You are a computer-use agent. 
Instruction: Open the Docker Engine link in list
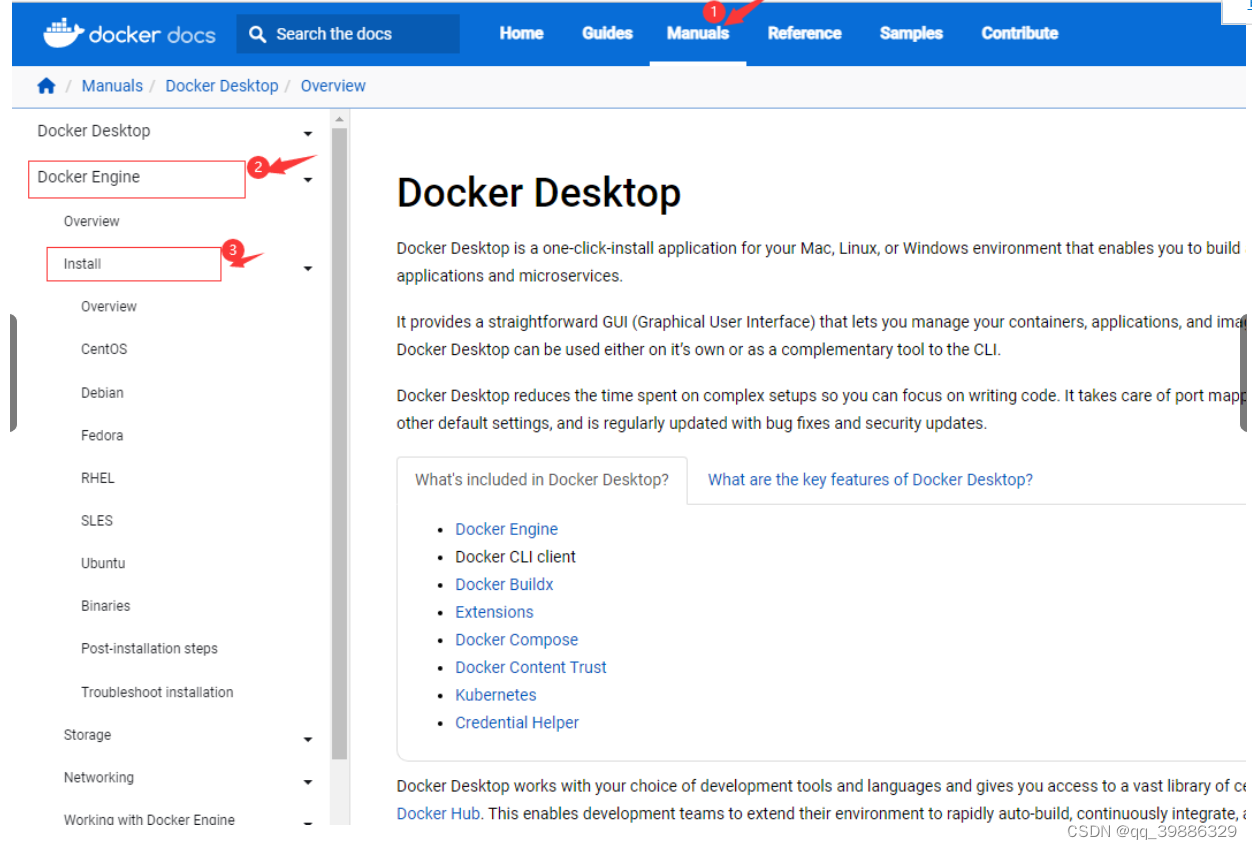point(507,530)
